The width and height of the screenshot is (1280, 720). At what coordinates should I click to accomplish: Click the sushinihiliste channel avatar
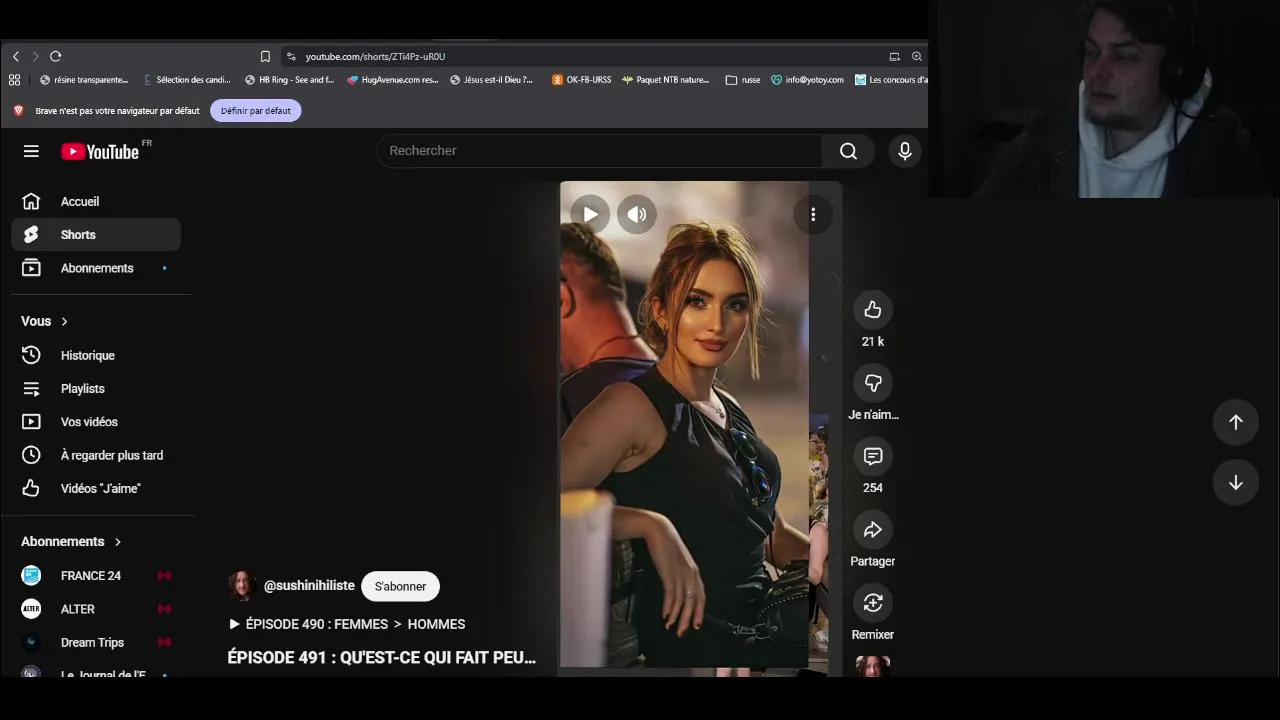pyautogui.click(x=241, y=586)
